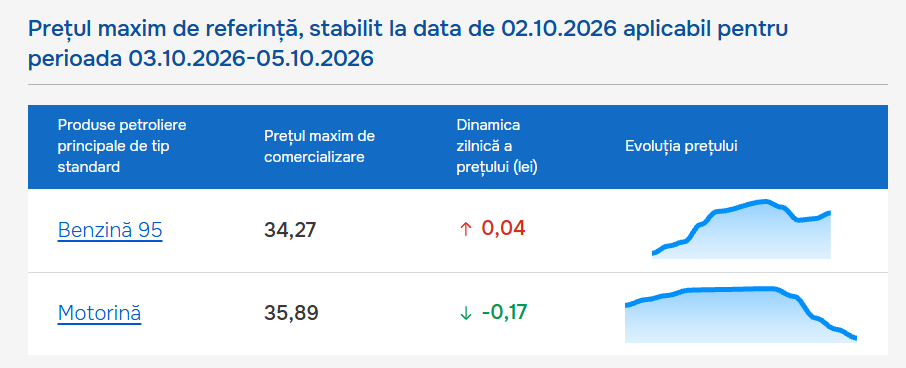Click the 'Produse petroliere principale' column header
This screenshot has height=368, width=906.
pos(122,146)
